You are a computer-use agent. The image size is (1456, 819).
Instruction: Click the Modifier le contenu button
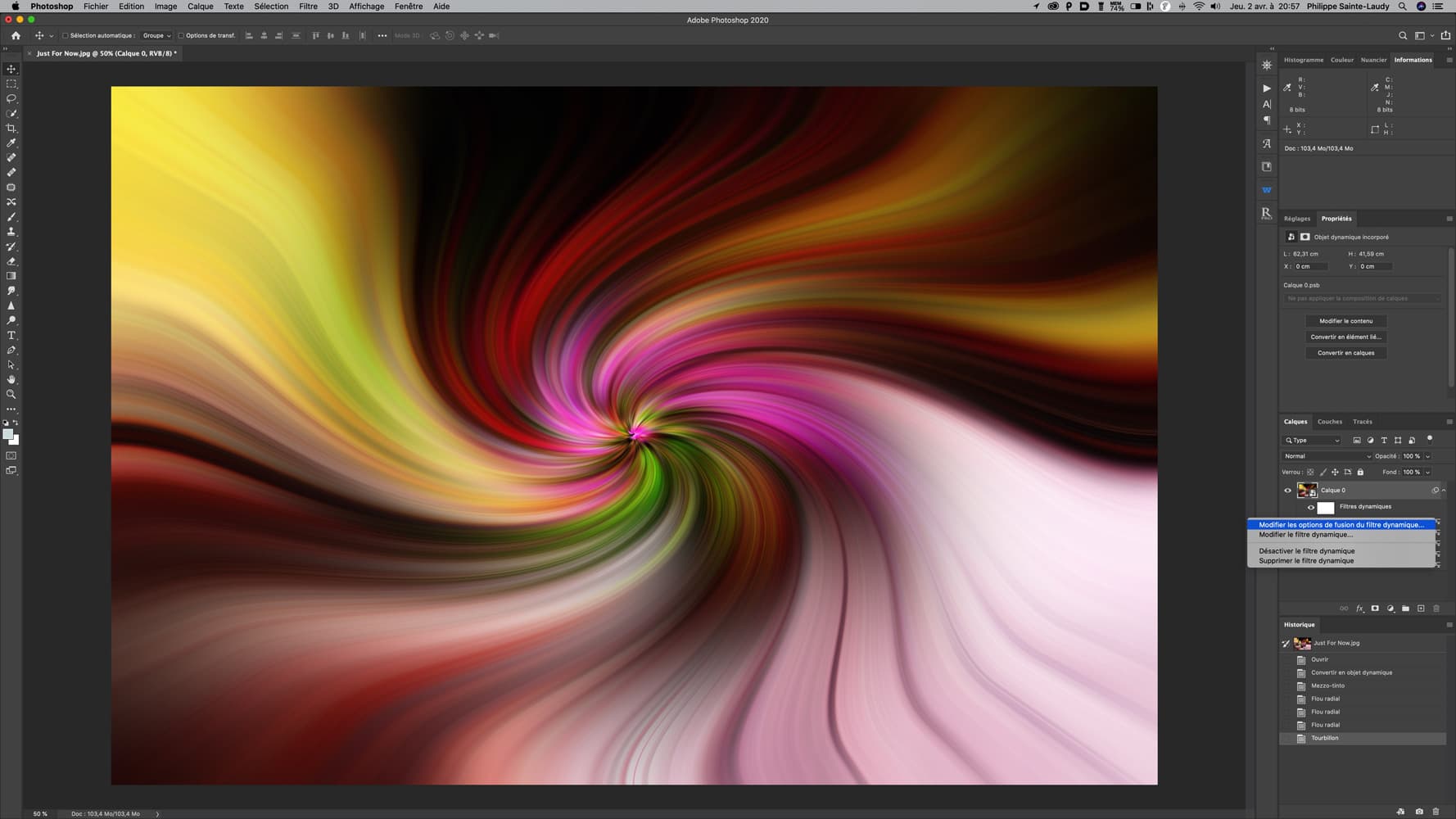click(x=1345, y=321)
